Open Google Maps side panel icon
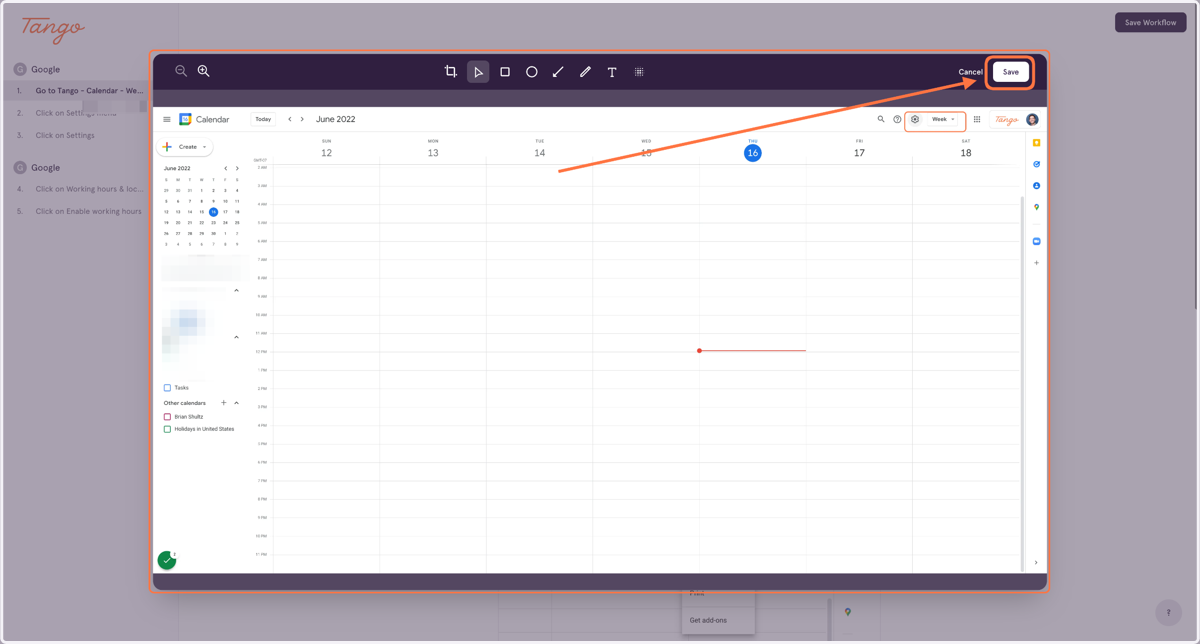Viewport: 1200px width, 644px height. [x=1036, y=207]
